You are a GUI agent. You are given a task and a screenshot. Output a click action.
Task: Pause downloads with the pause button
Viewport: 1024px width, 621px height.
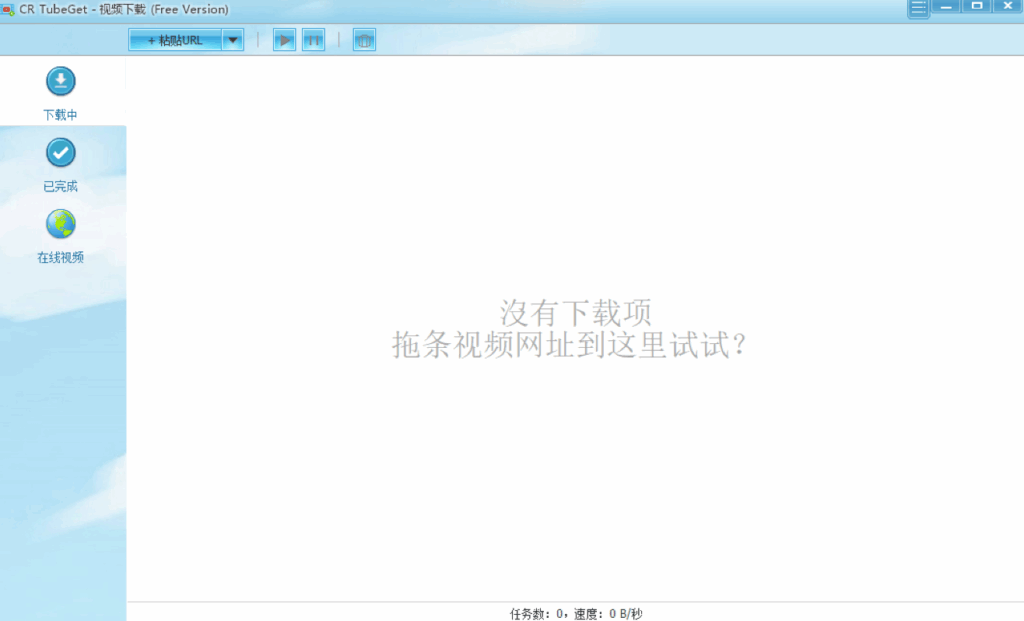(x=313, y=40)
